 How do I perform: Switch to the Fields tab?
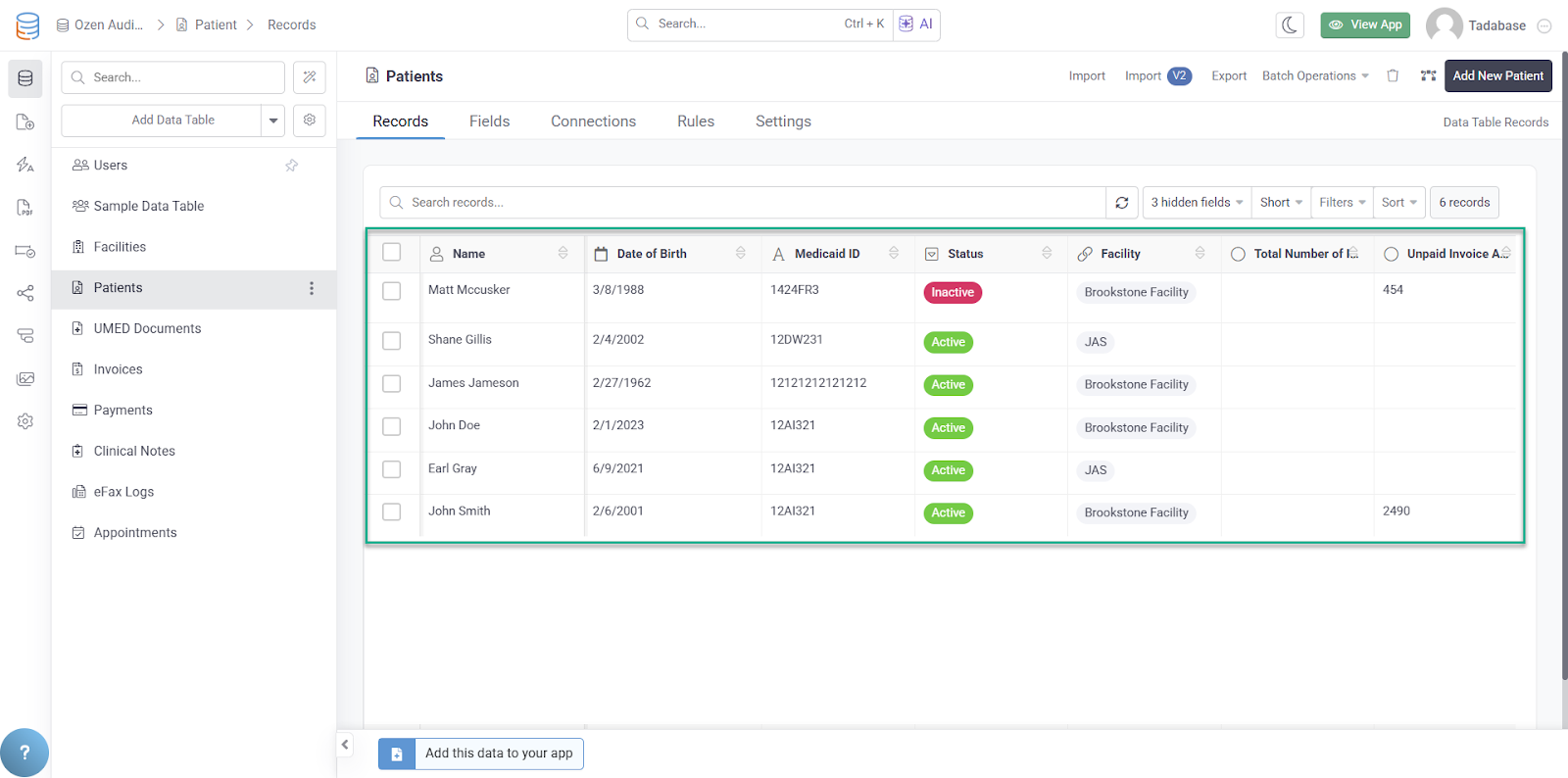pyautogui.click(x=489, y=122)
